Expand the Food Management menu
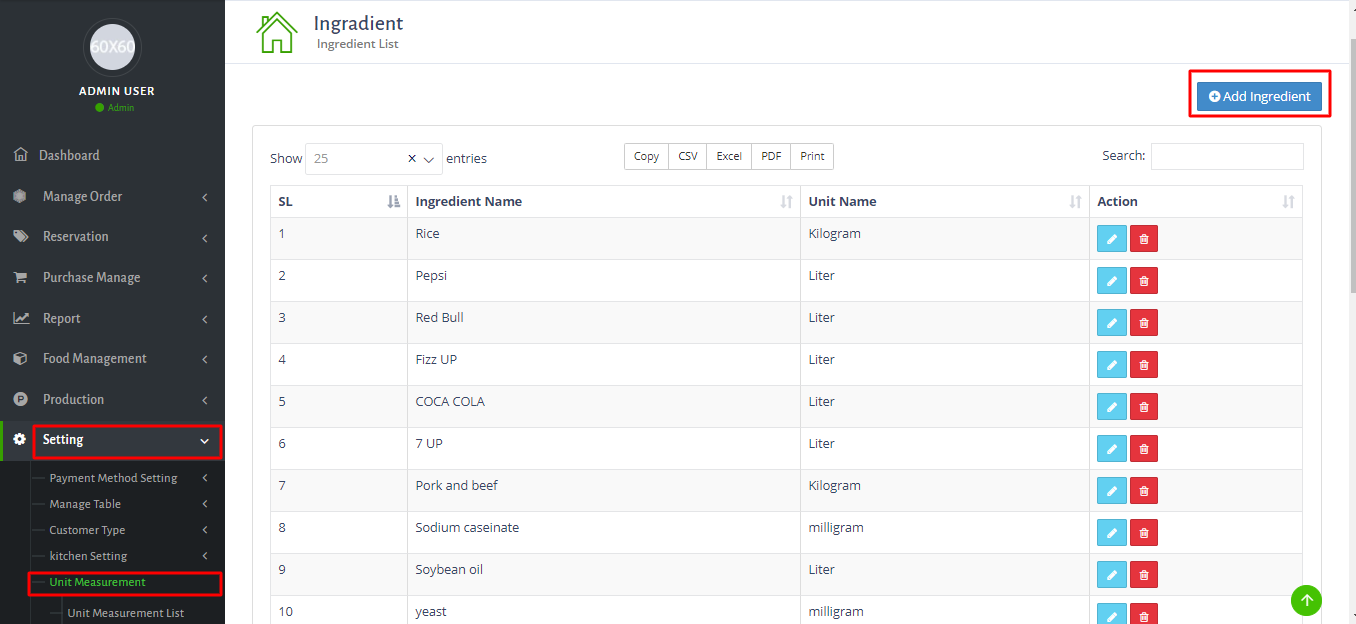The width and height of the screenshot is (1356, 624). click(94, 359)
